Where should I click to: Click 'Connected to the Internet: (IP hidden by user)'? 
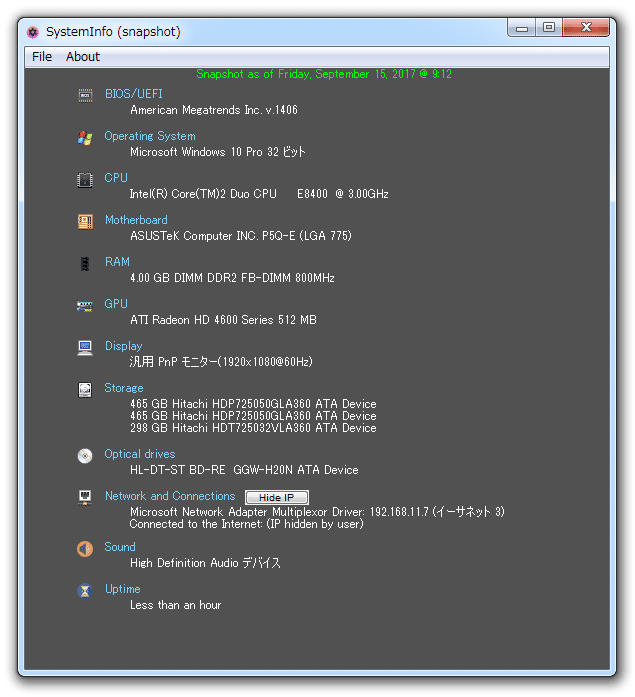[x=247, y=524]
